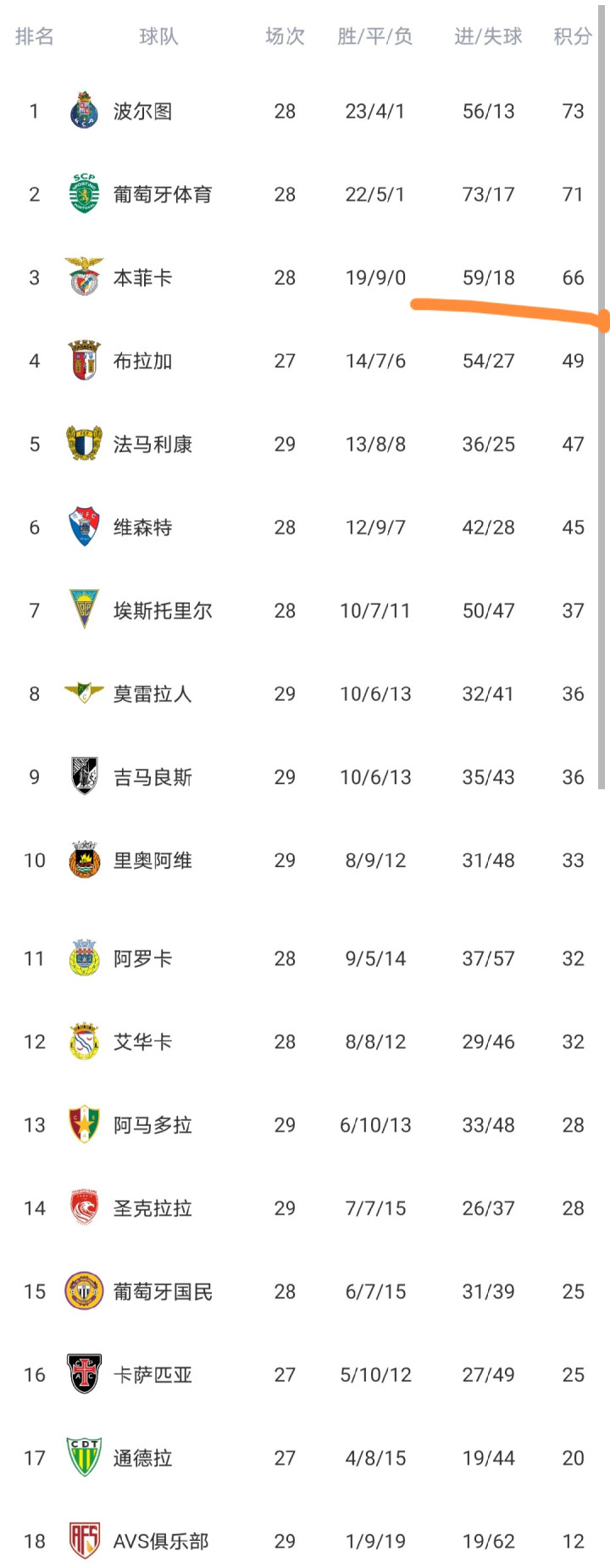Tap the Famalicão (法马利康) crest icon
The height and width of the screenshot is (1568, 610).
(x=84, y=444)
